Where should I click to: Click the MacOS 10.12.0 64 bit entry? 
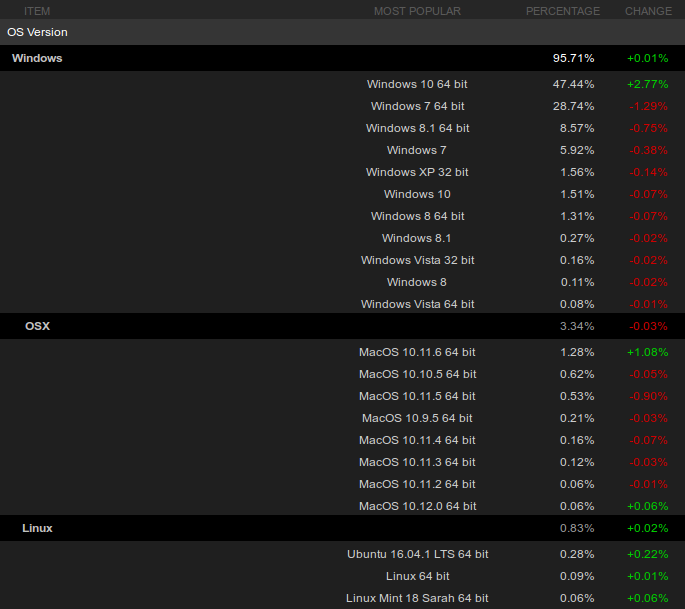pyautogui.click(x=417, y=506)
